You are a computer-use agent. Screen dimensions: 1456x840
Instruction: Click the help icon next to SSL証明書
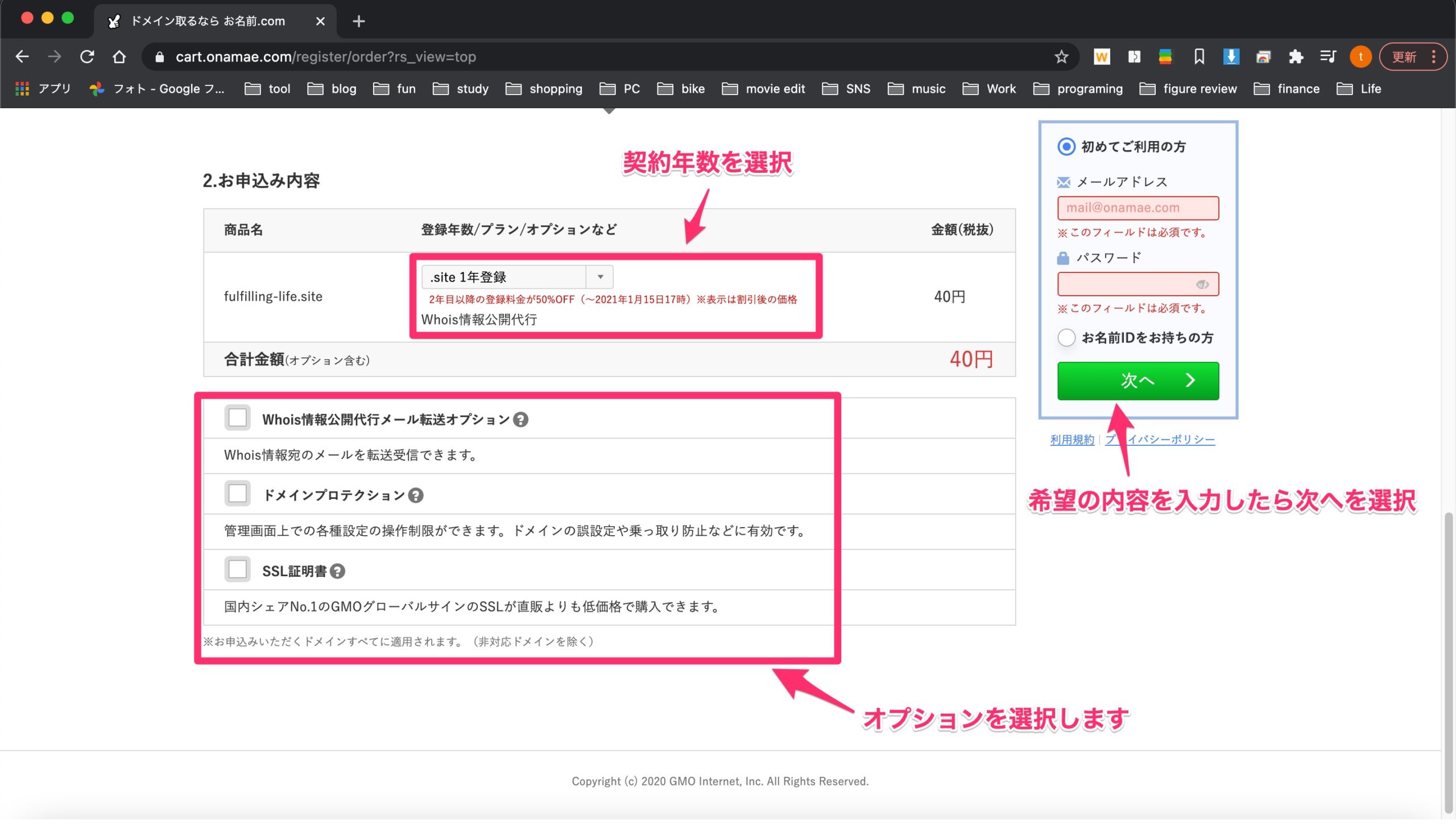(337, 571)
